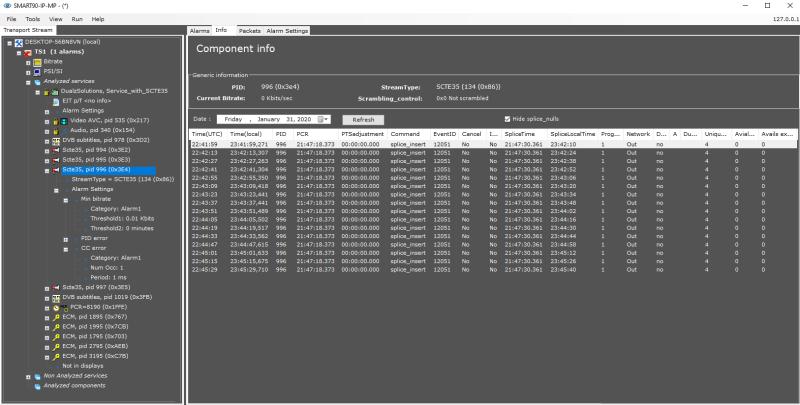The height and width of the screenshot is (405, 800).
Task: Uncheck the Hide splice_nulls checkbox
Action: (x=507, y=119)
